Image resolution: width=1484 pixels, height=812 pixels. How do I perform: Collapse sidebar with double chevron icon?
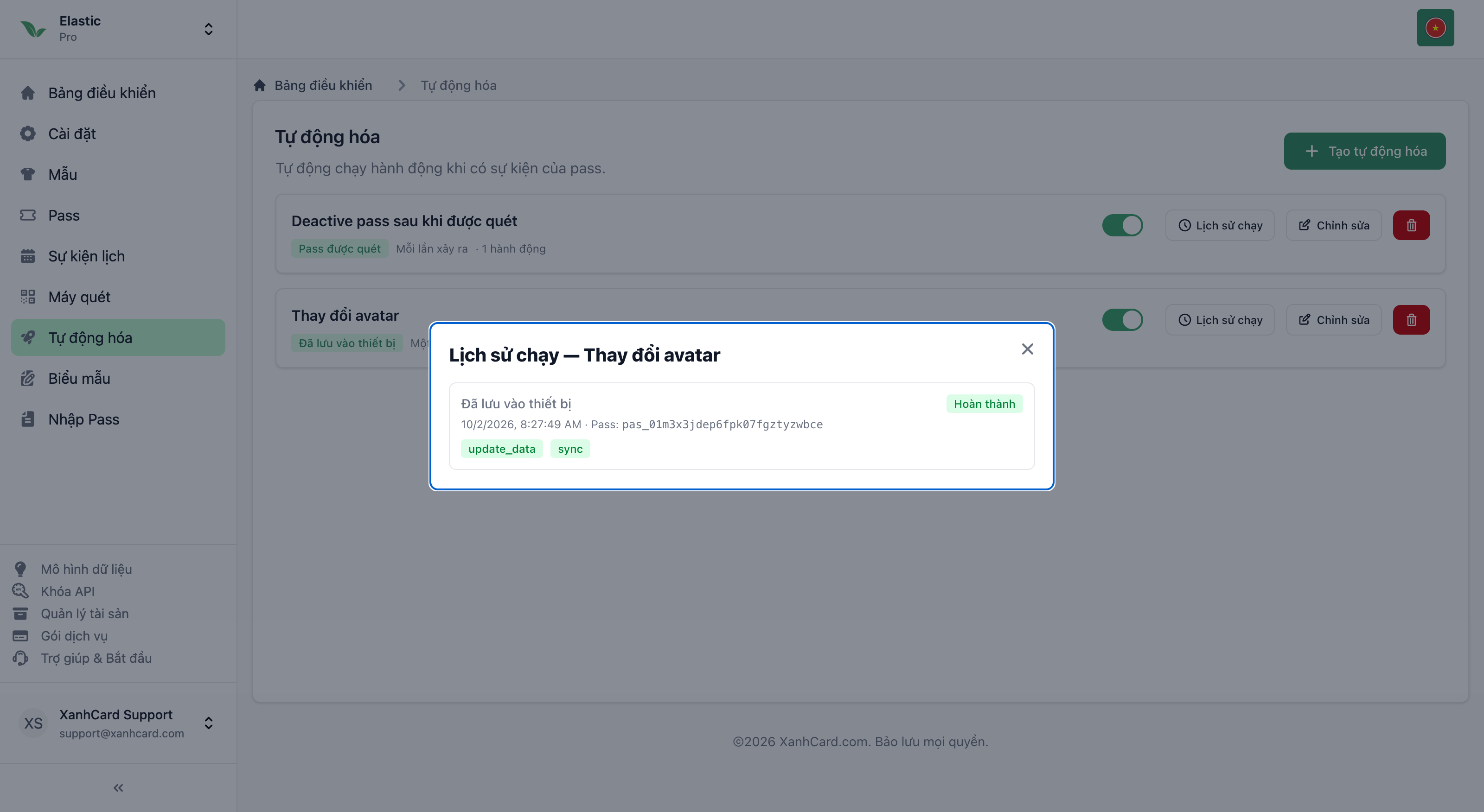[x=118, y=788]
